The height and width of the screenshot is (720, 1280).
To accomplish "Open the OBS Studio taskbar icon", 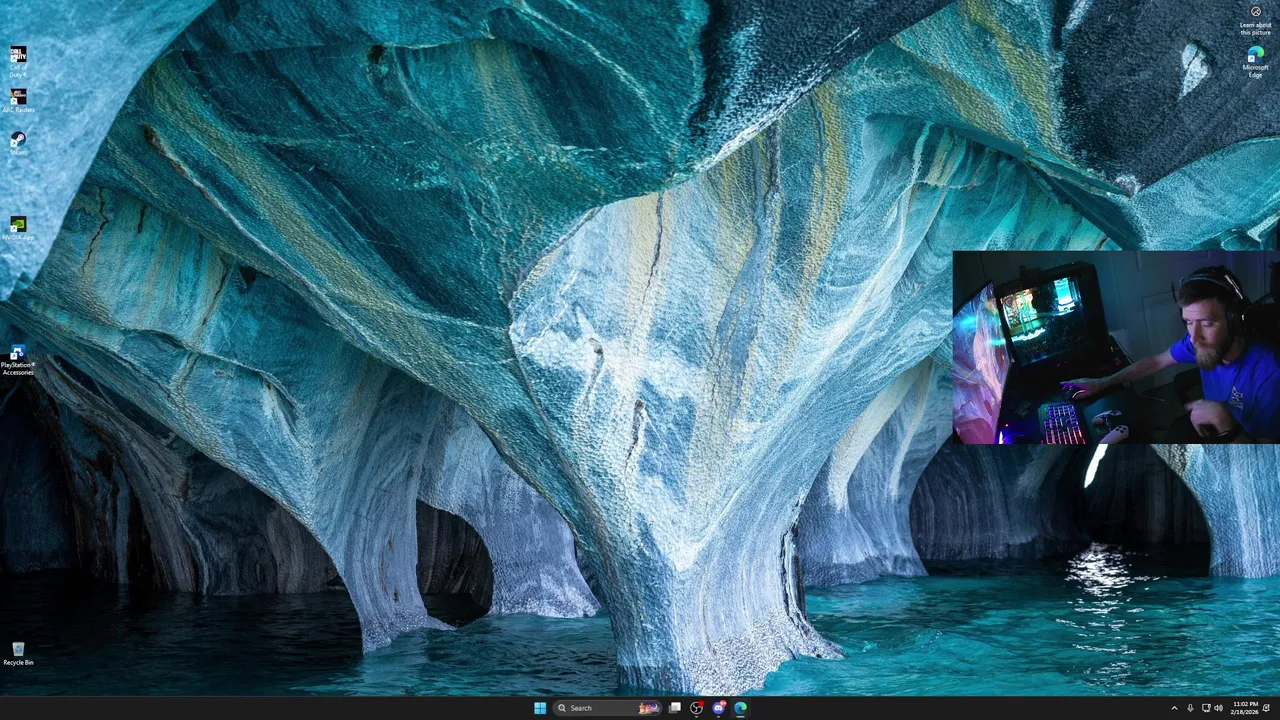I will (697, 708).
